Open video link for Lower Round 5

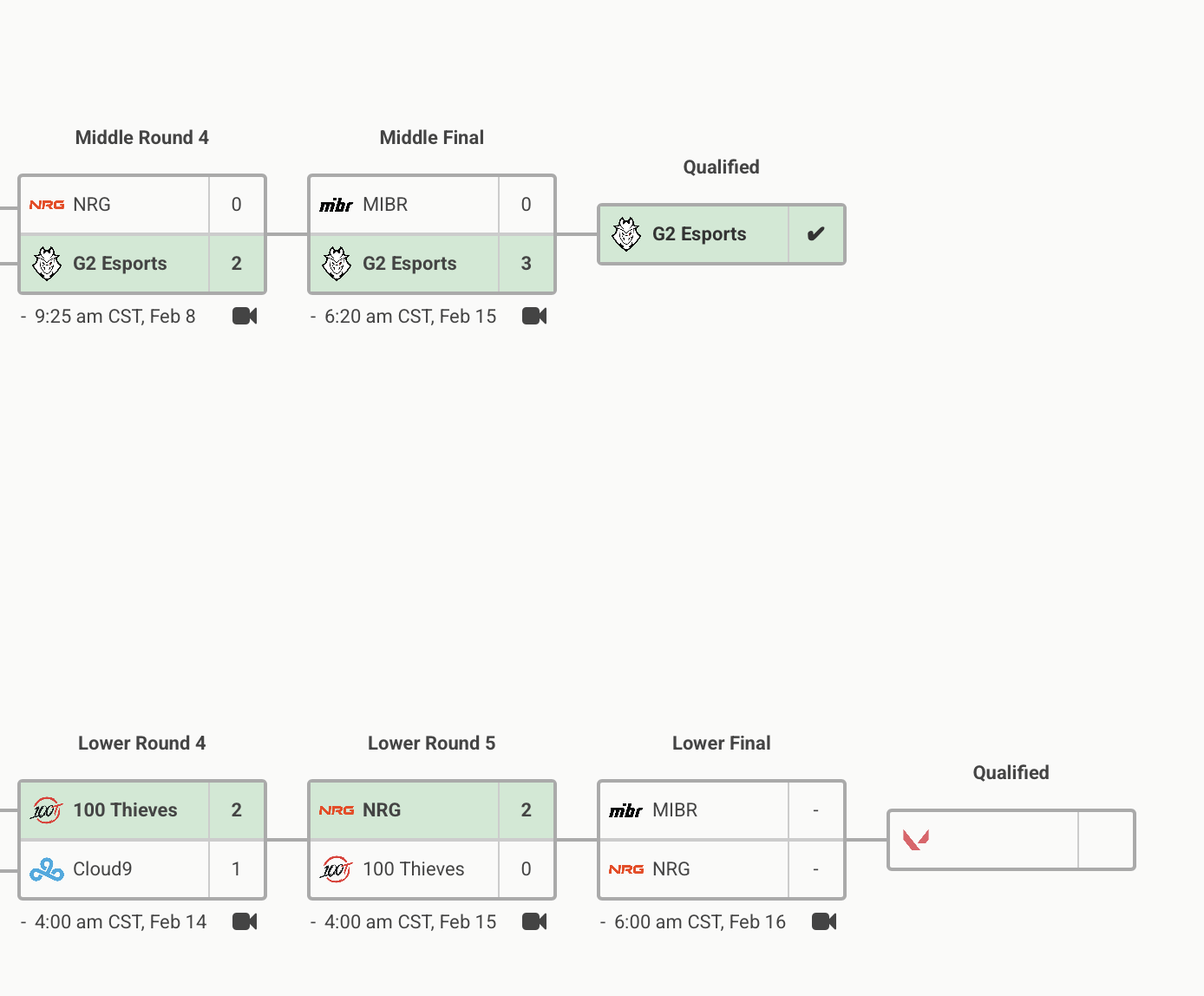point(534,921)
